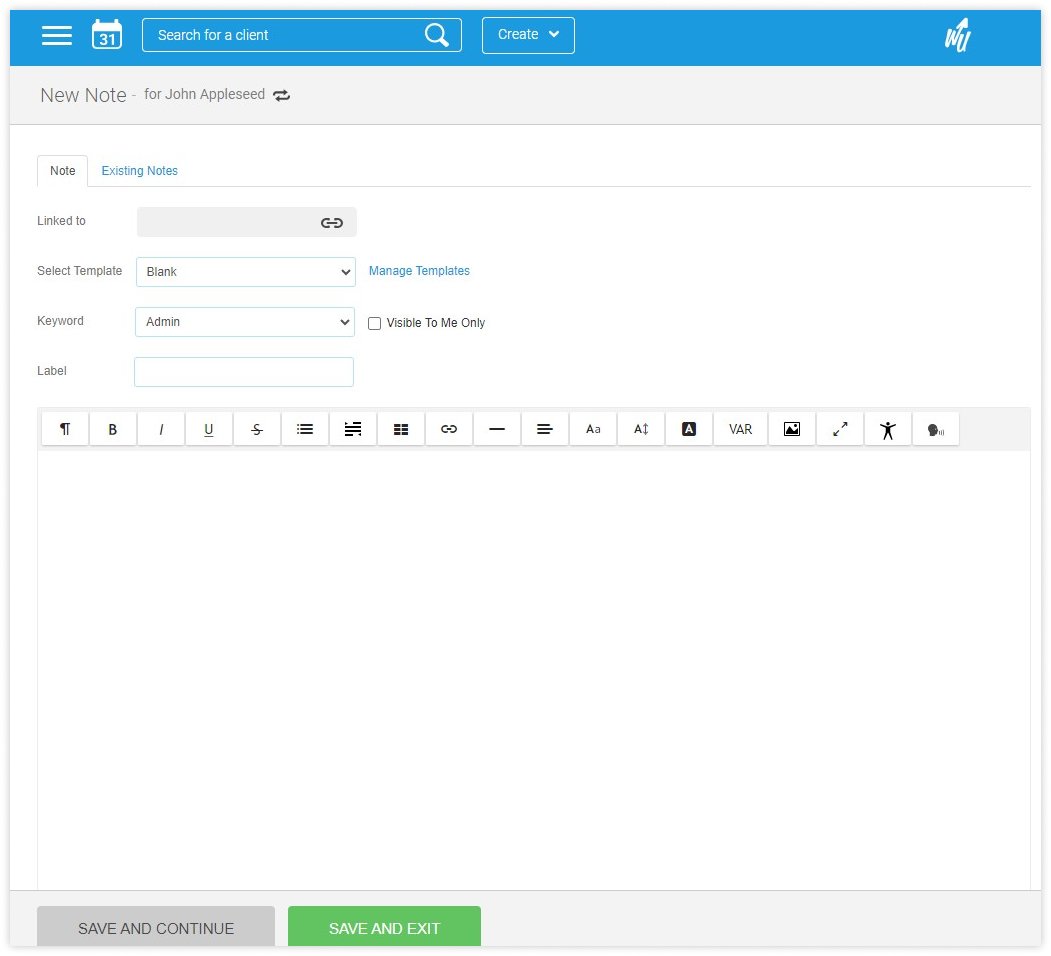Switch to the Existing Notes tab

[140, 171]
